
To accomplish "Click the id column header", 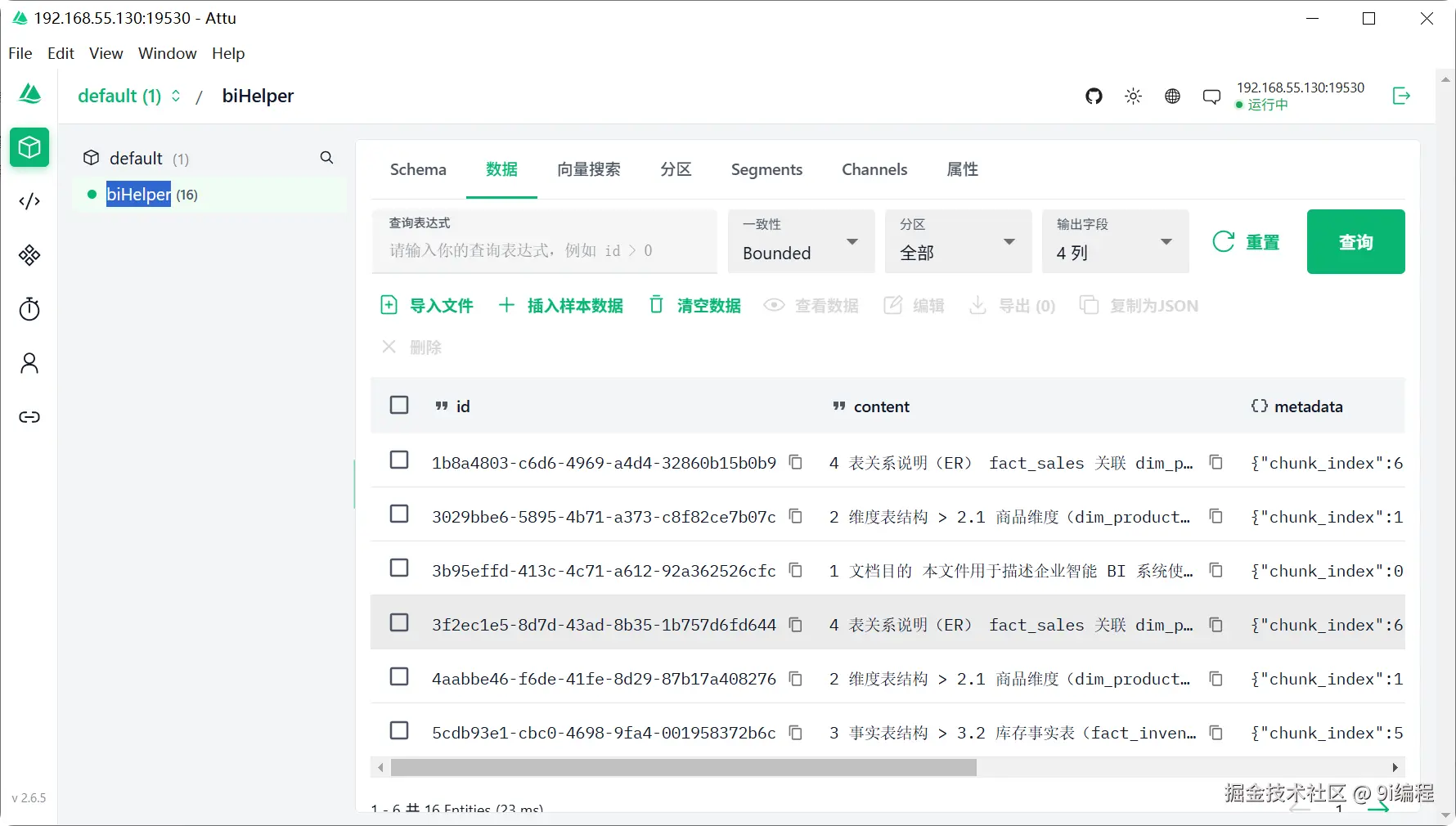I will [x=452, y=406].
